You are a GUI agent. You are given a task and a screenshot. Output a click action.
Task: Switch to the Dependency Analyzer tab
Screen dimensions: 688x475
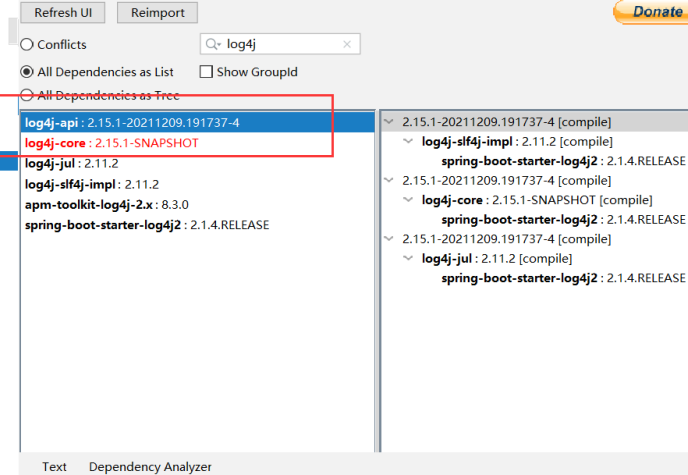pyautogui.click(x=150, y=467)
